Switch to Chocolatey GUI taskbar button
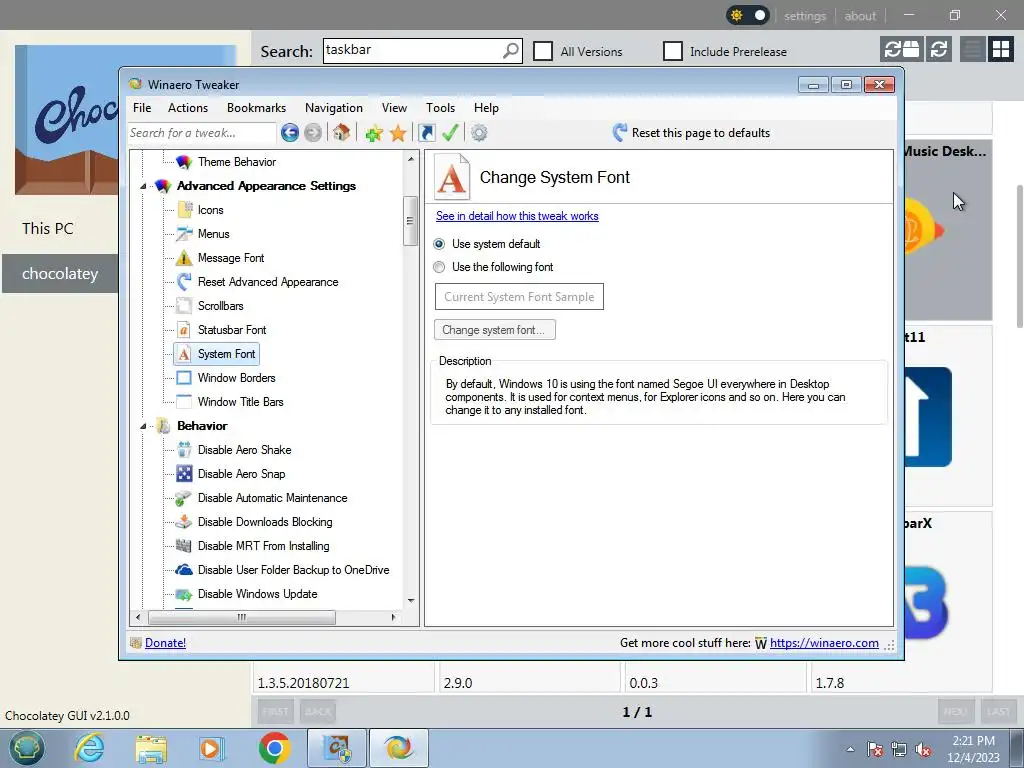1024x768 pixels. click(336, 748)
